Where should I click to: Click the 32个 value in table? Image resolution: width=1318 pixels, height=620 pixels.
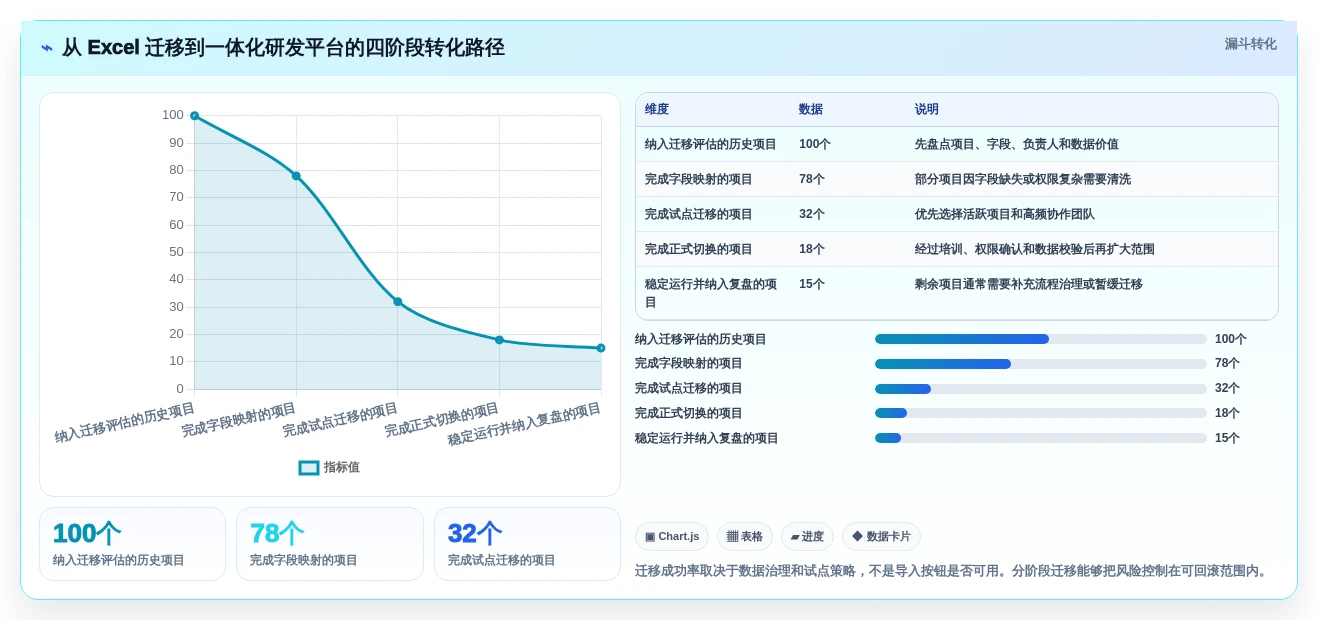[812, 214]
